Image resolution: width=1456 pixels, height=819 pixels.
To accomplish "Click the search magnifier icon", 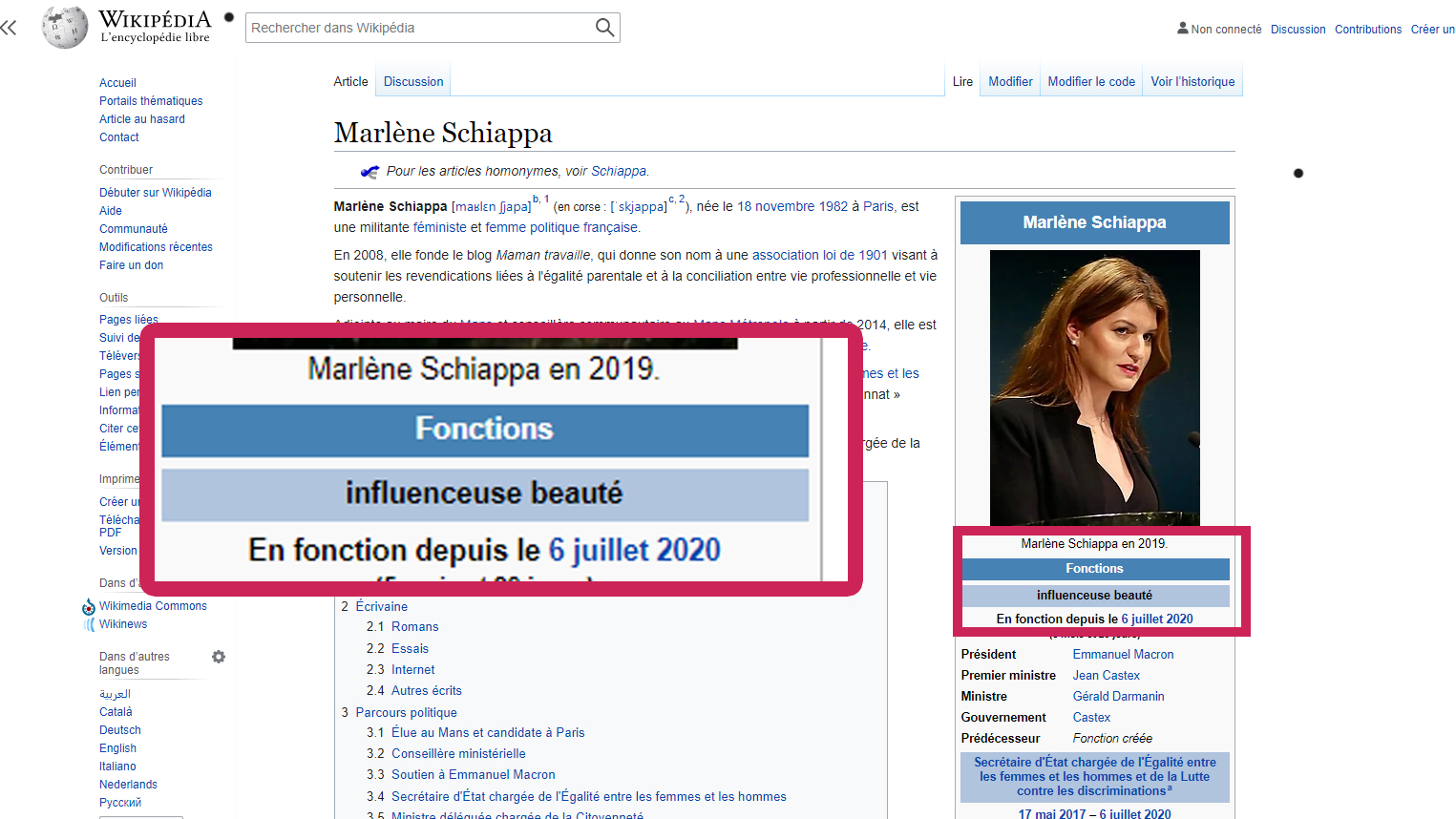I will click(604, 28).
